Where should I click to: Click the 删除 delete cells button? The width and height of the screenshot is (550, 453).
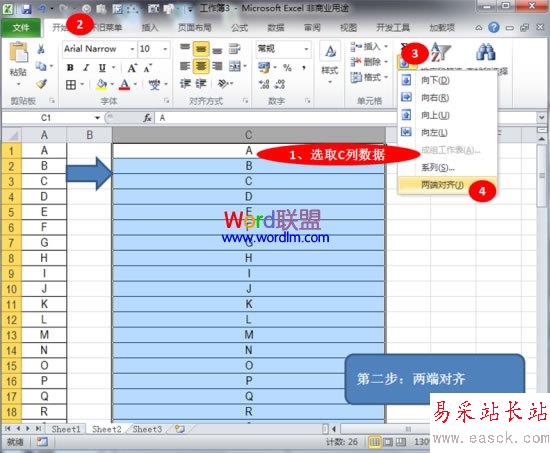369,62
